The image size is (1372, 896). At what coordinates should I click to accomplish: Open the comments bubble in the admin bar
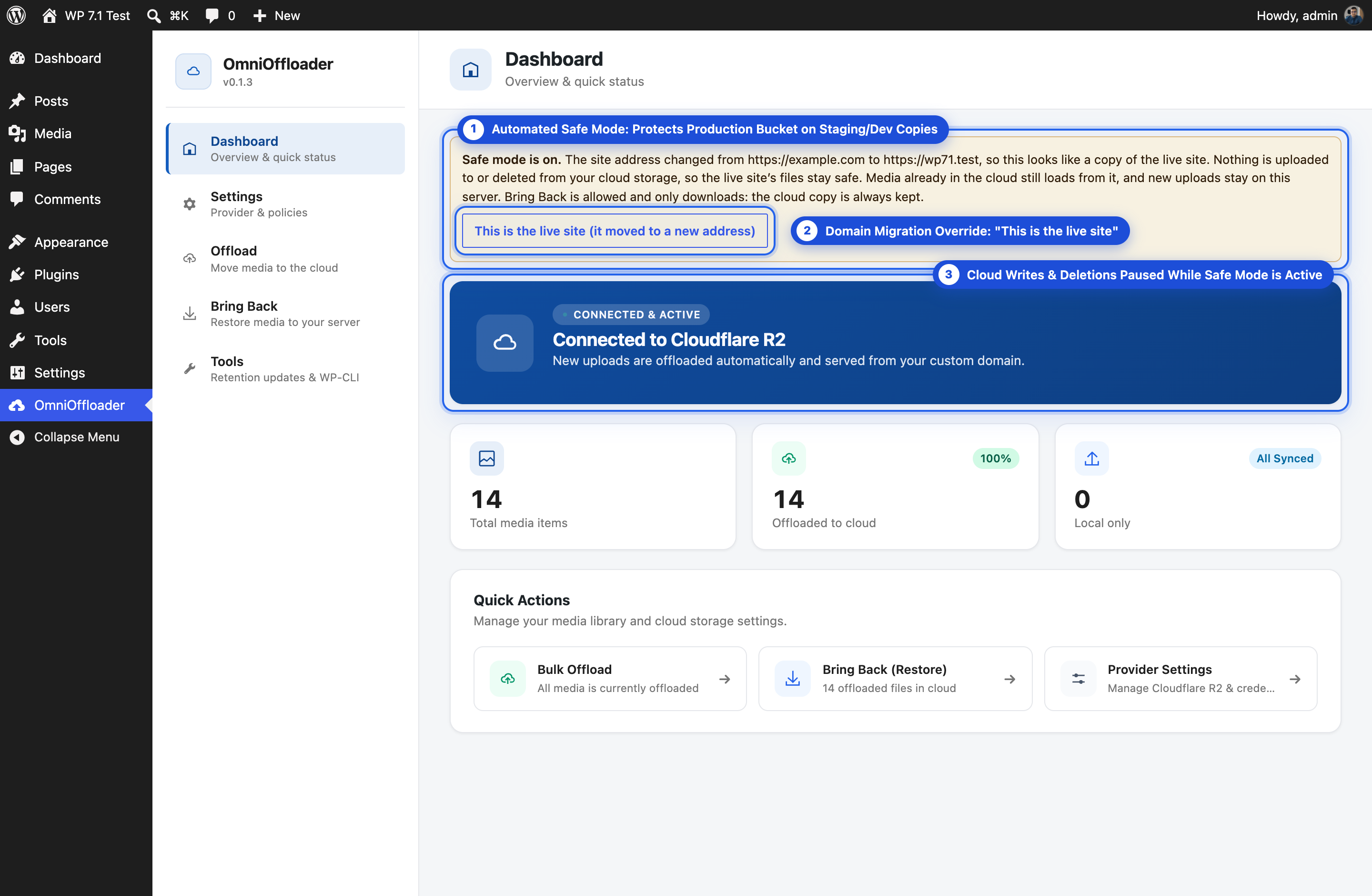click(x=220, y=15)
